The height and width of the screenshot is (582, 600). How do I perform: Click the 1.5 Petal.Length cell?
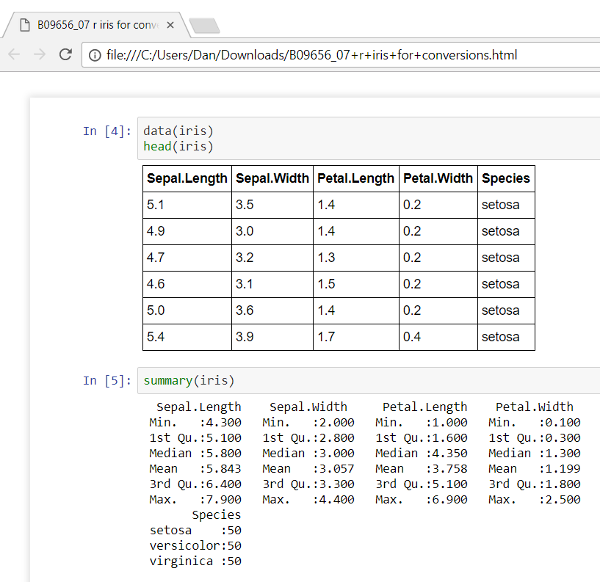[356, 284]
